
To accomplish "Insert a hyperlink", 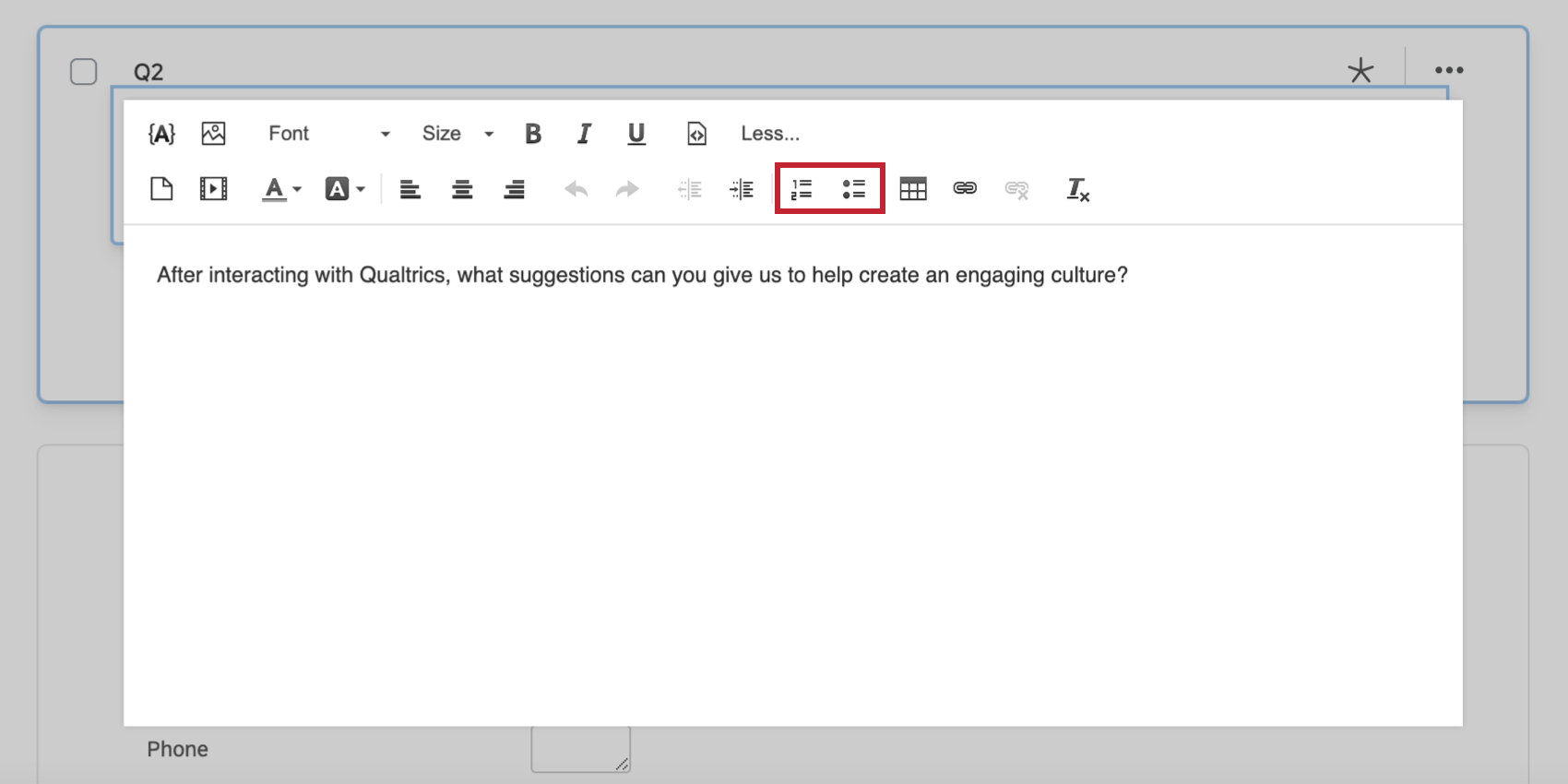I will (x=965, y=188).
